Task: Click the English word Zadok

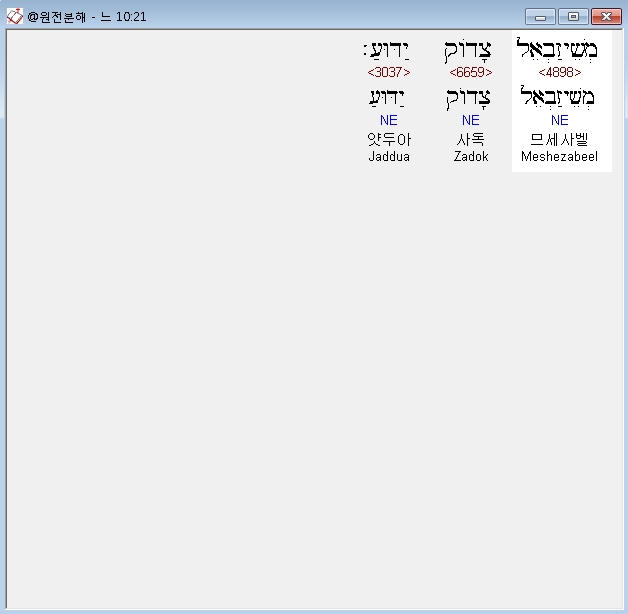Action: point(471,156)
